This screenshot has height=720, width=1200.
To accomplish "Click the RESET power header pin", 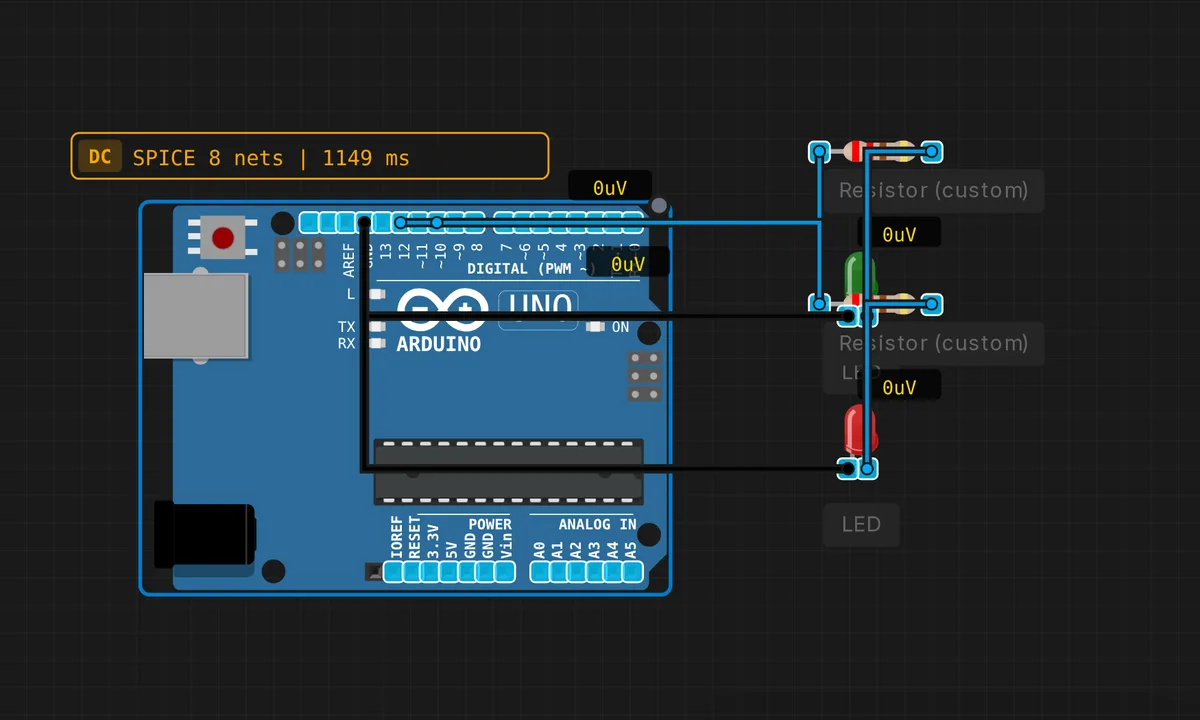I will pos(412,572).
